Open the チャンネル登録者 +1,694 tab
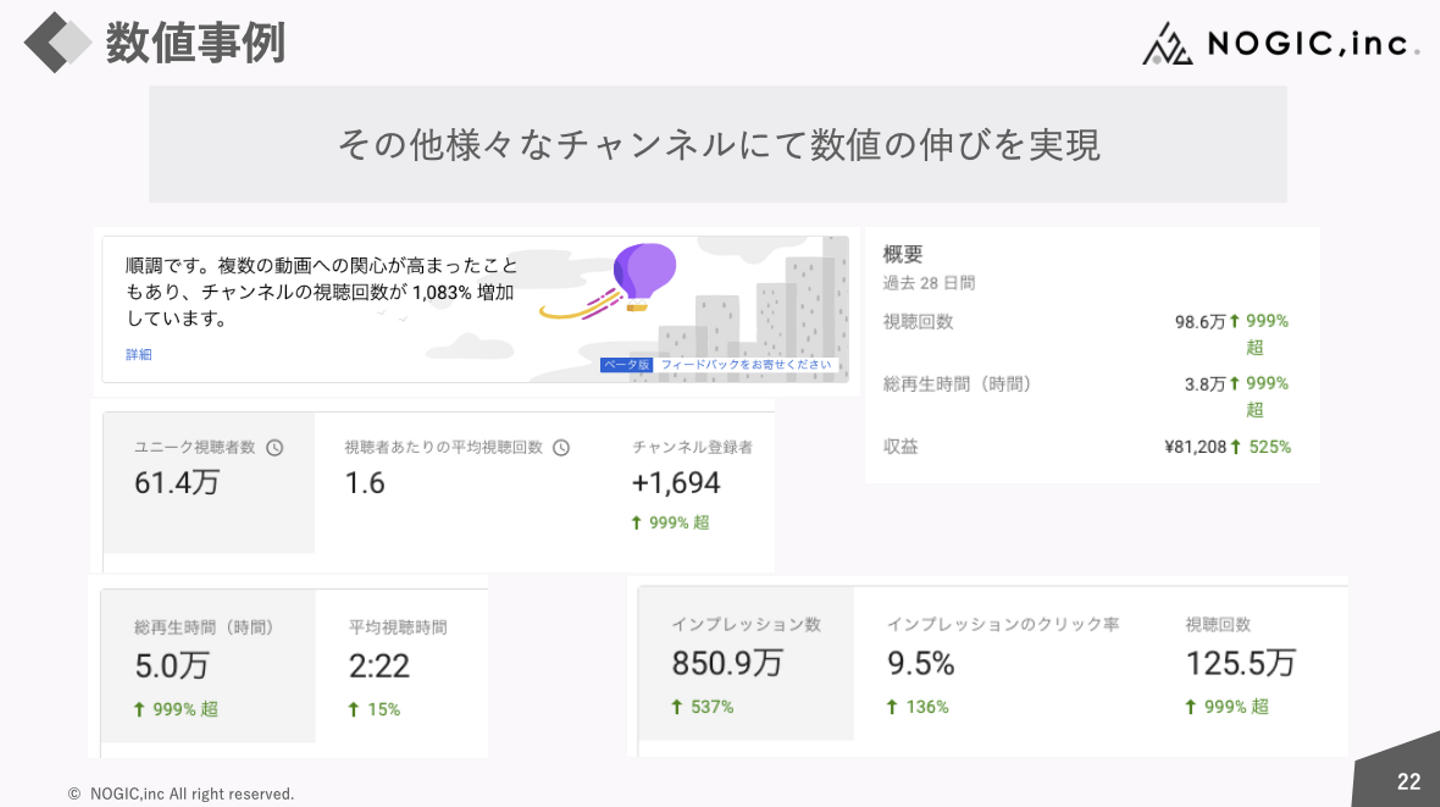1440x807 pixels. click(692, 482)
